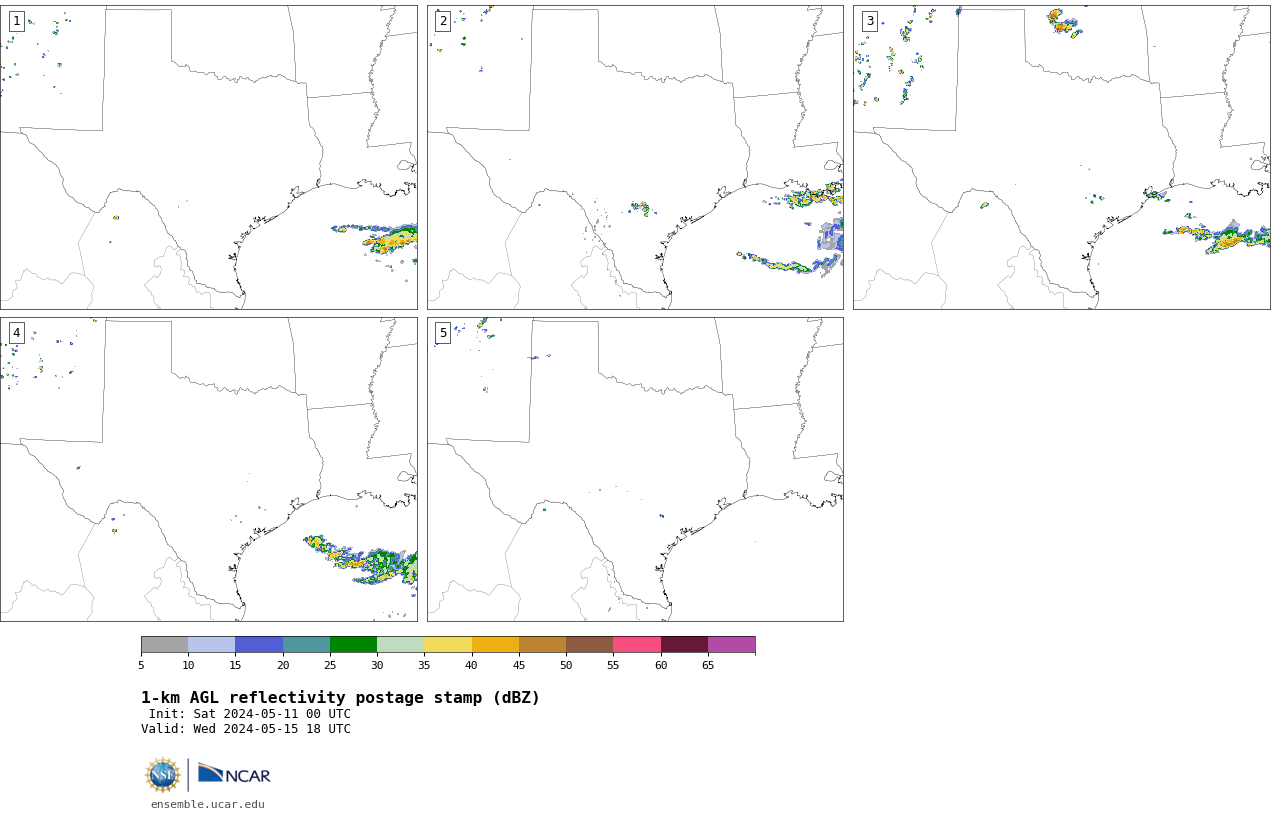Viewport: 1280px width, 815px height.
Task: Click the member number 4 label box
Action: (16, 333)
